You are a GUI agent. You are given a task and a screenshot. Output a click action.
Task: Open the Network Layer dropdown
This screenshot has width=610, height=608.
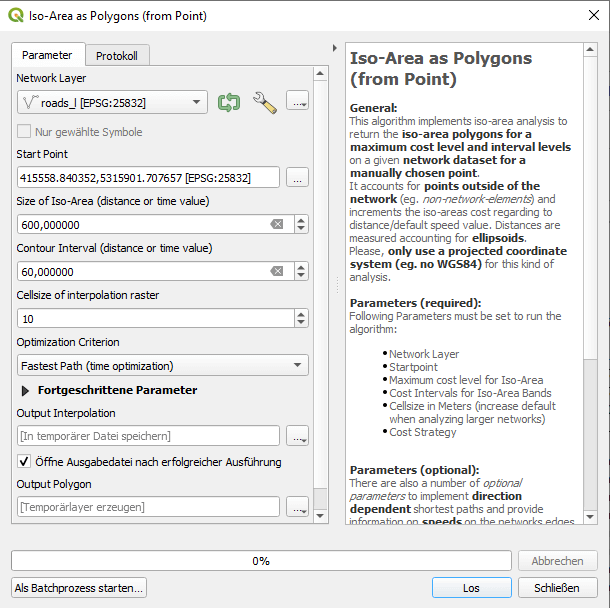(112, 102)
